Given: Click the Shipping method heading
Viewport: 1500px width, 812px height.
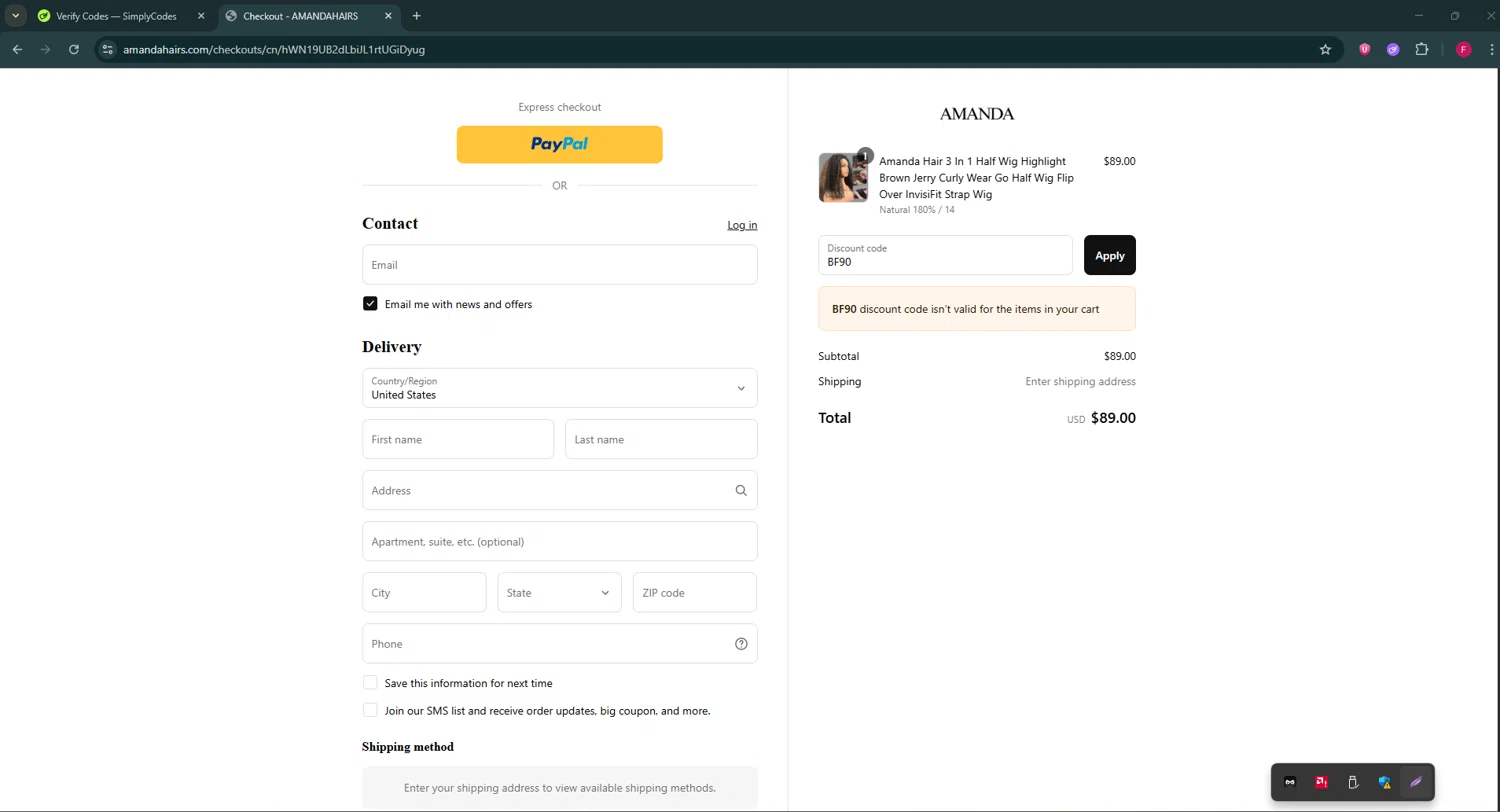Looking at the screenshot, I should tap(408, 747).
